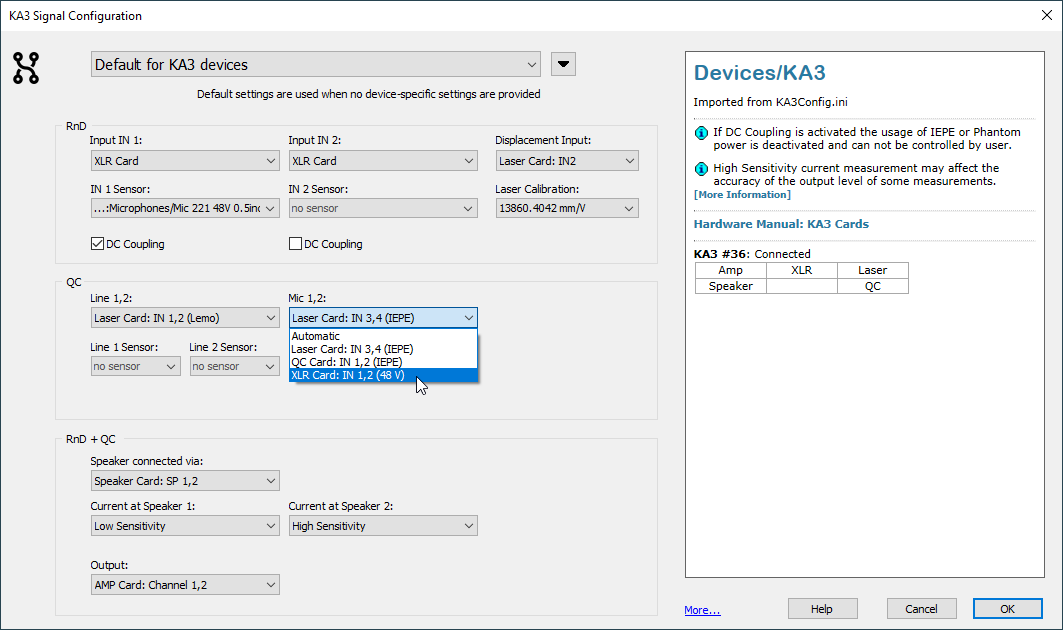Open the More Information link
The width and height of the screenshot is (1063, 630).
pos(742,195)
